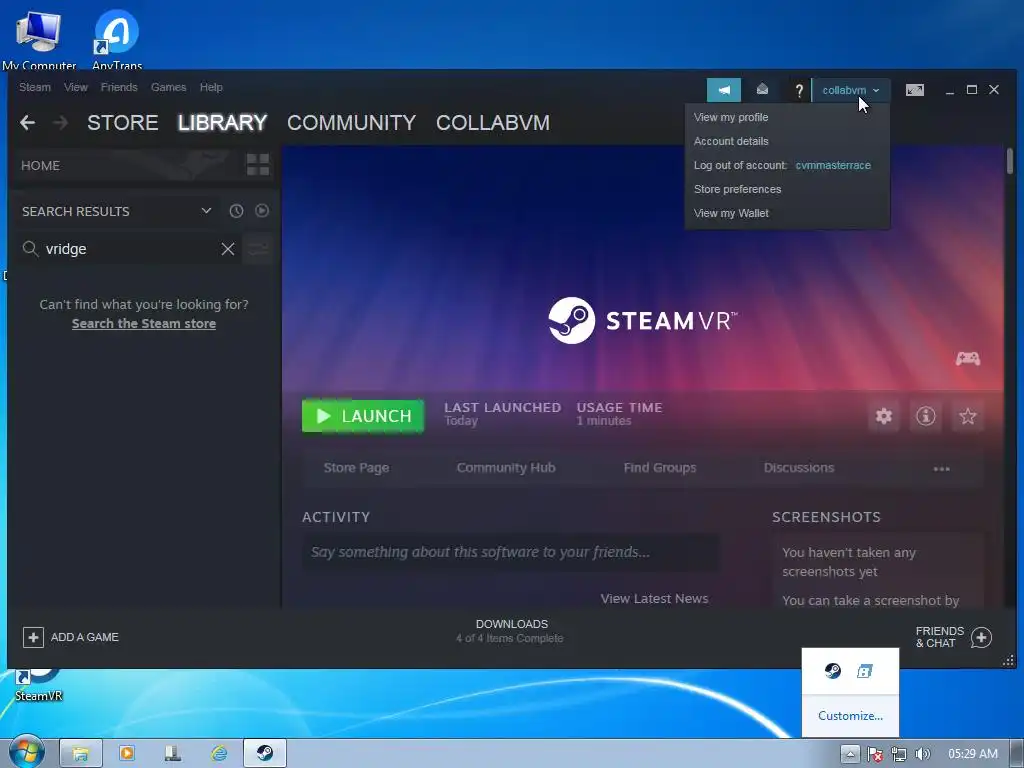Click the controller support icon on banner
Image resolution: width=1024 pixels, height=768 pixels.
[x=968, y=359]
